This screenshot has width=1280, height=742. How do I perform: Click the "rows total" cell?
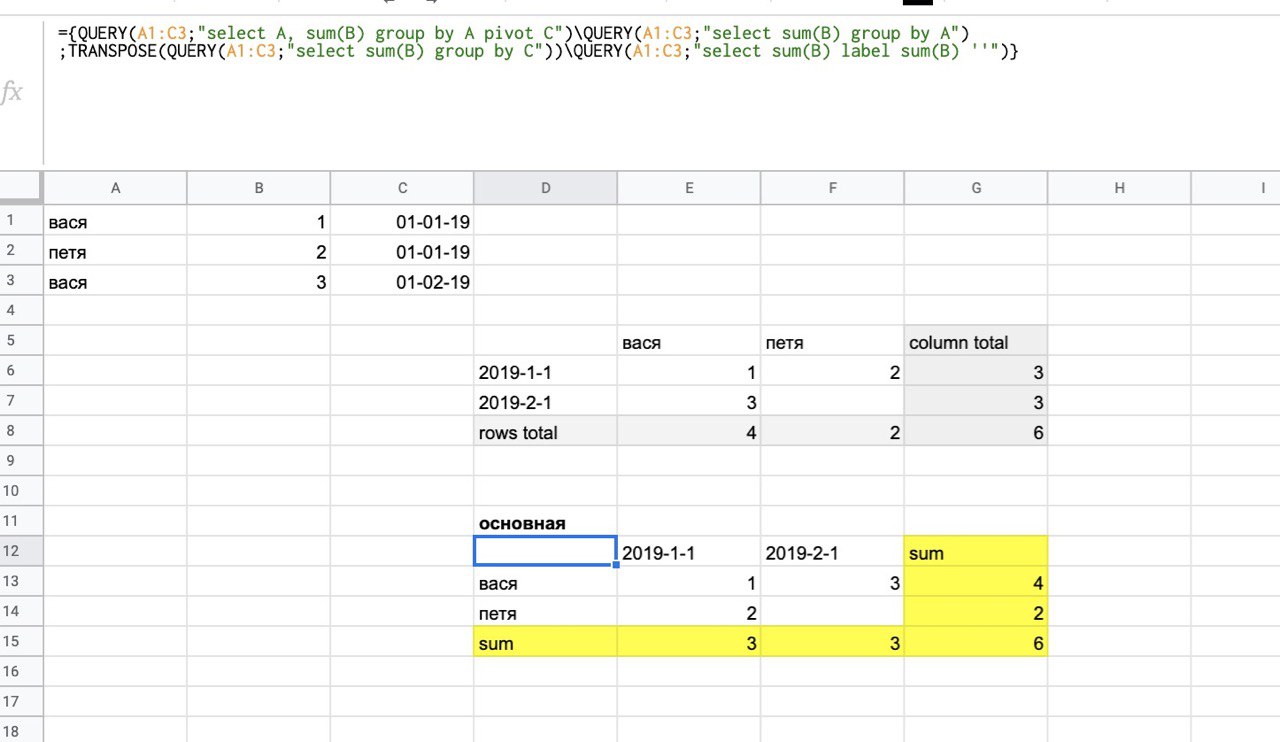pyautogui.click(x=545, y=431)
